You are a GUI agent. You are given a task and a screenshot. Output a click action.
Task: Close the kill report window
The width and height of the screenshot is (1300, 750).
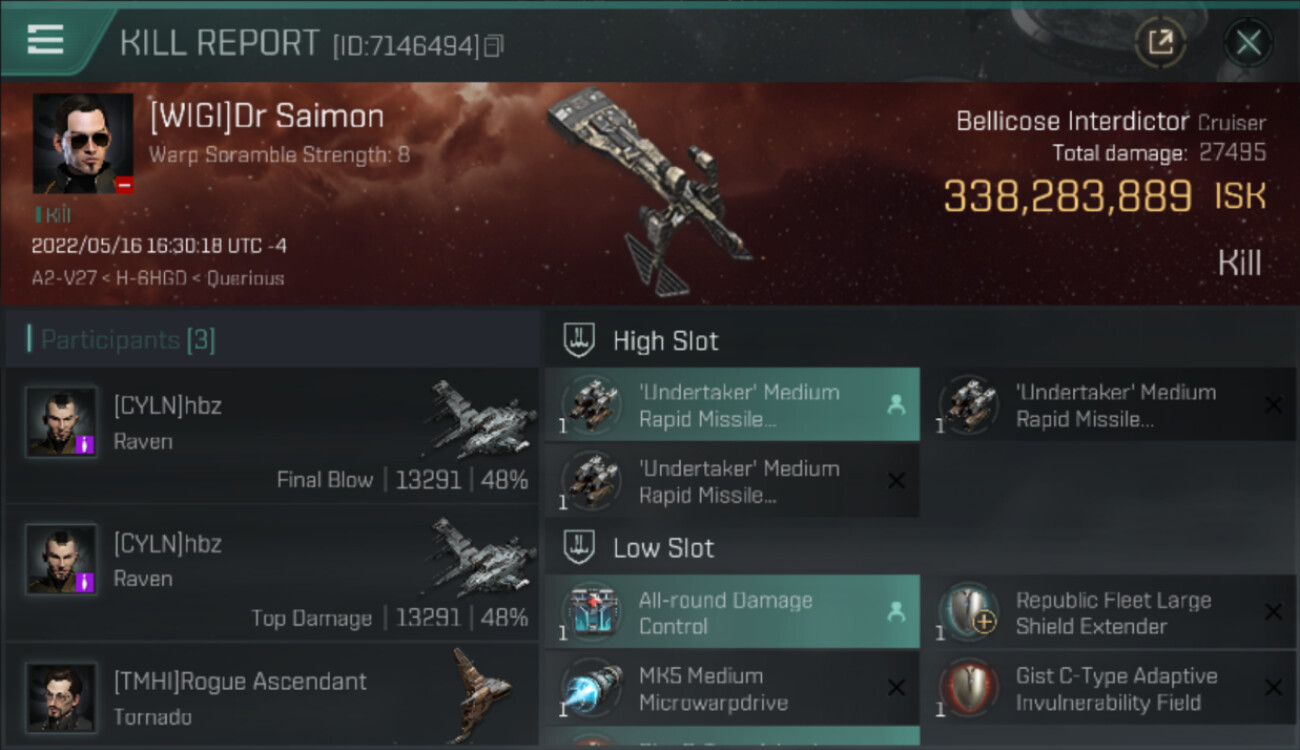[1248, 43]
